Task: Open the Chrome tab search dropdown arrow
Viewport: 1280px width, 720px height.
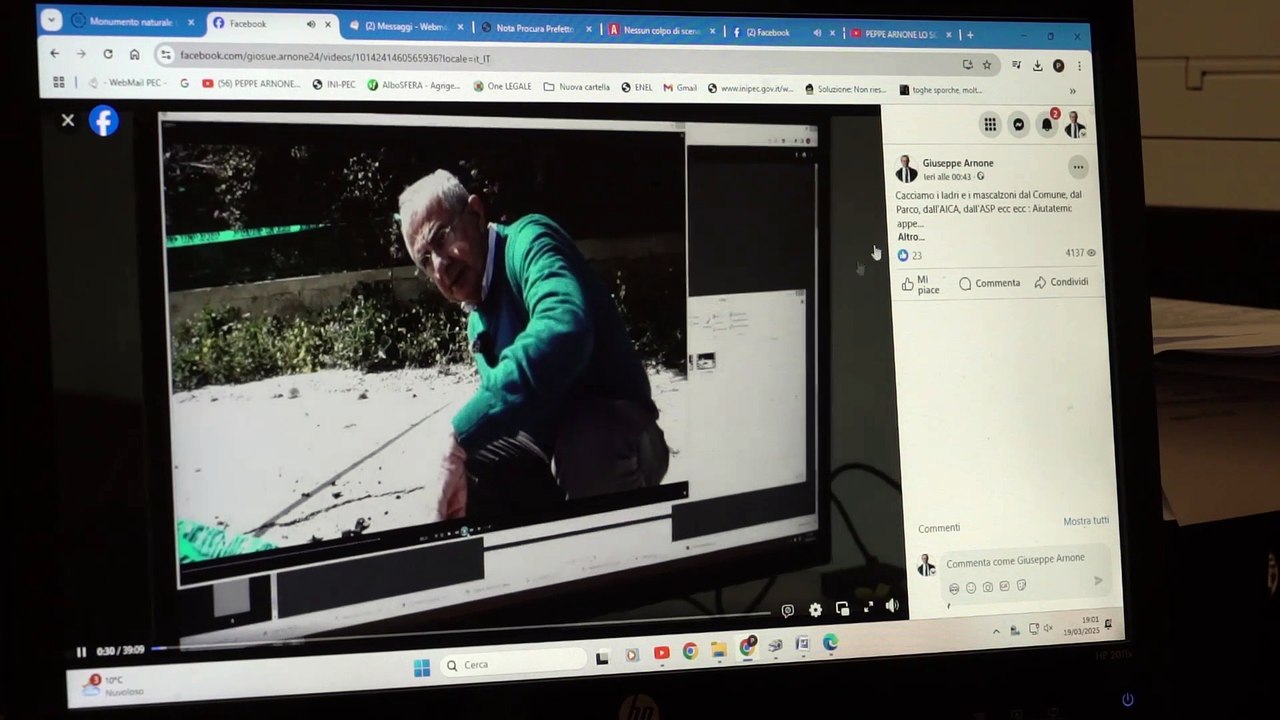Action: [x=51, y=20]
